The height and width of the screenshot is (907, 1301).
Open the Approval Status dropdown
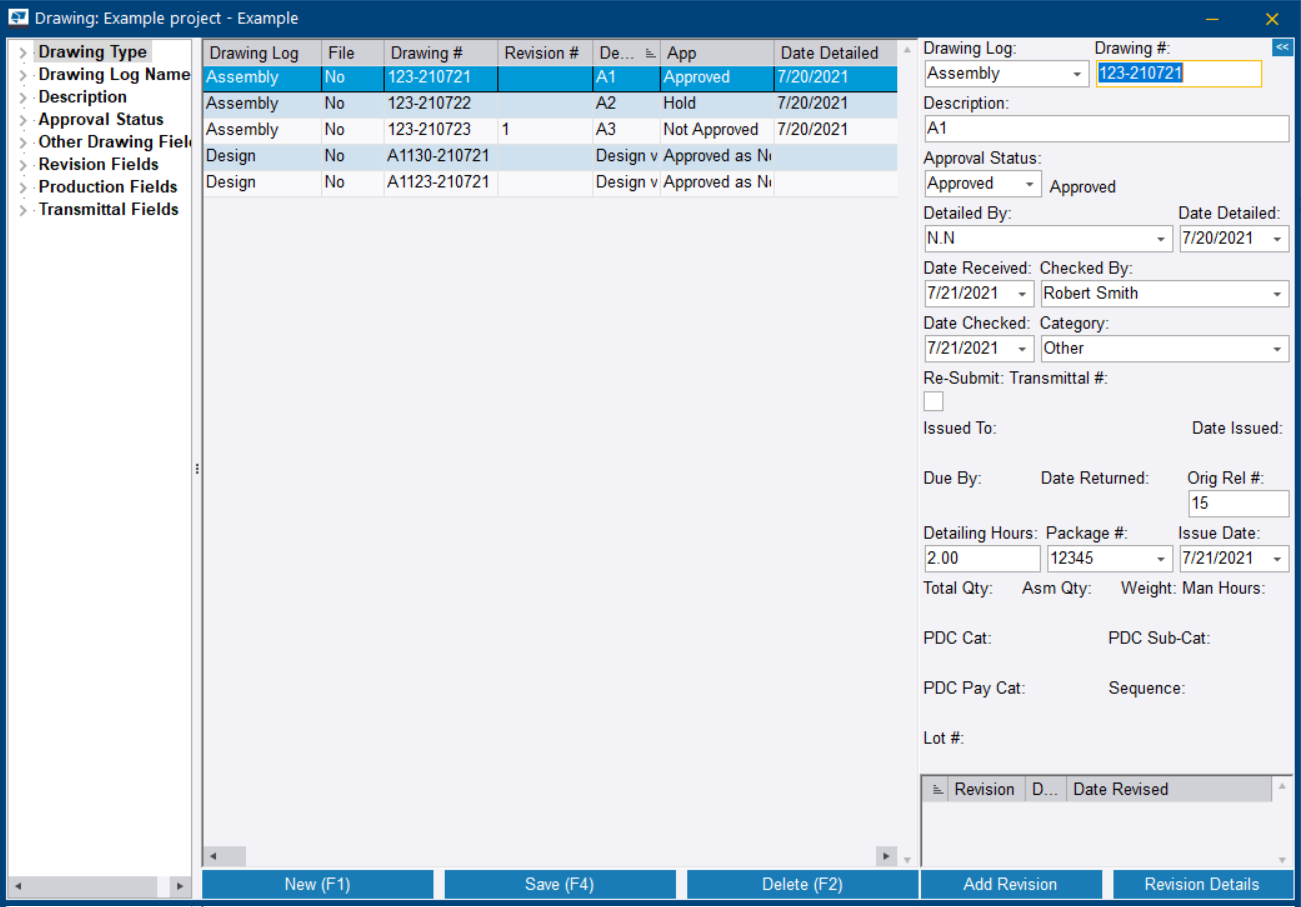click(x=1031, y=183)
